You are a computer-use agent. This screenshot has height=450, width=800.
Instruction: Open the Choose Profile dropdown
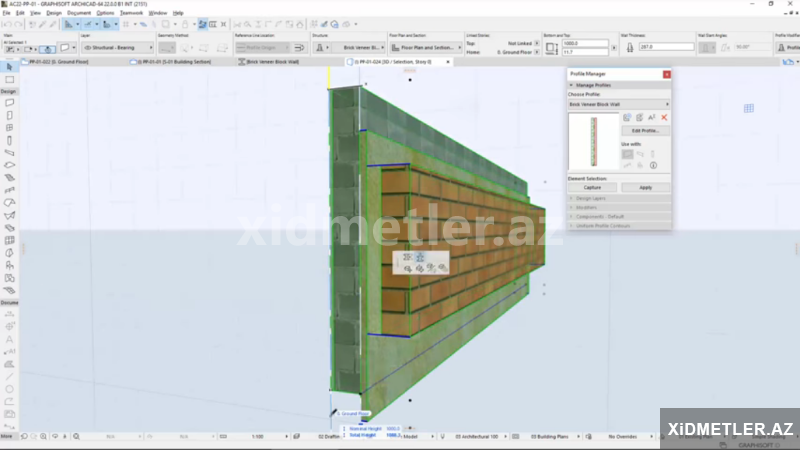click(x=618, y=103)
